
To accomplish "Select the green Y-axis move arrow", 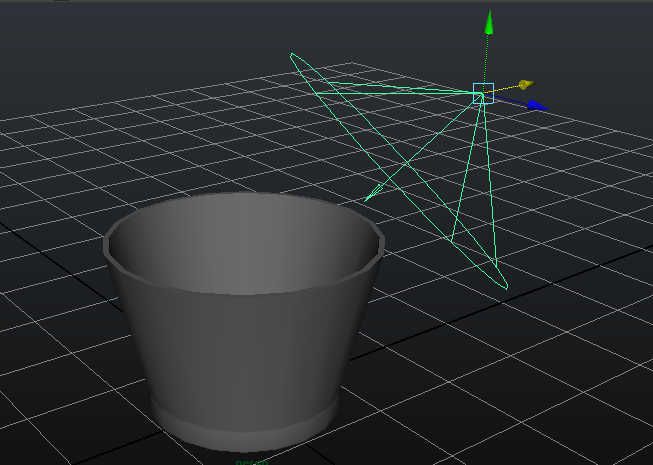I will pos(489,23).
